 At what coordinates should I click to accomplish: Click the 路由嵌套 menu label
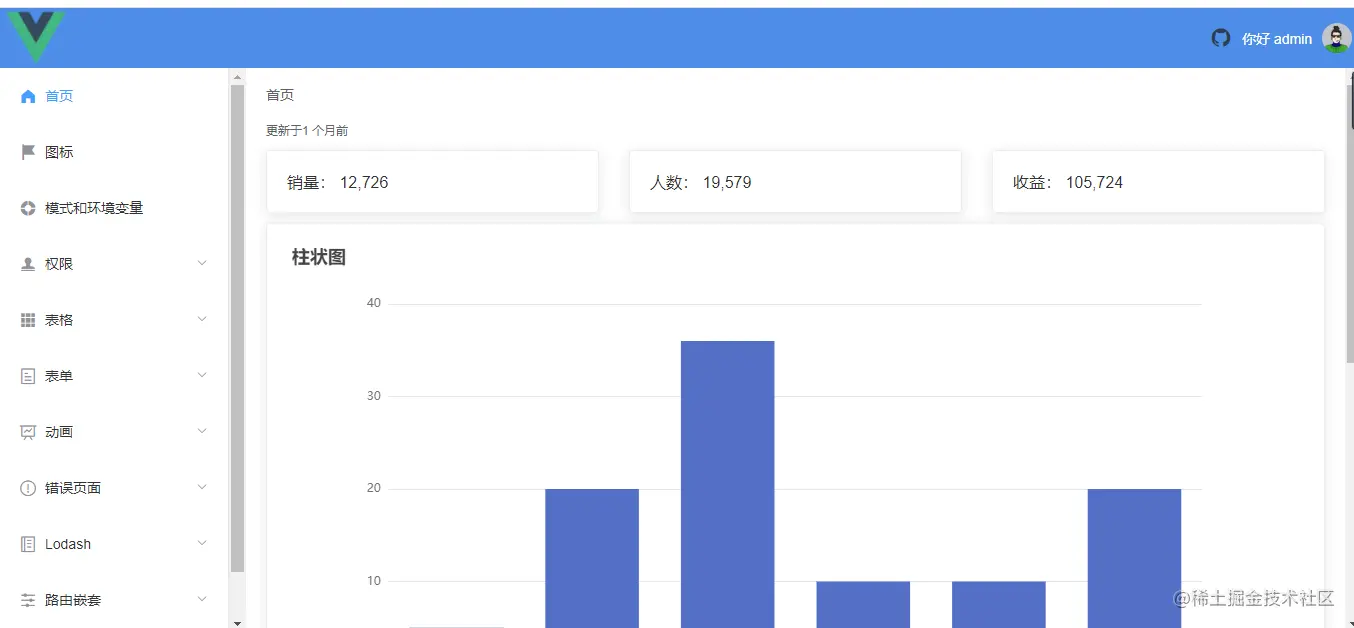(73, 600)
